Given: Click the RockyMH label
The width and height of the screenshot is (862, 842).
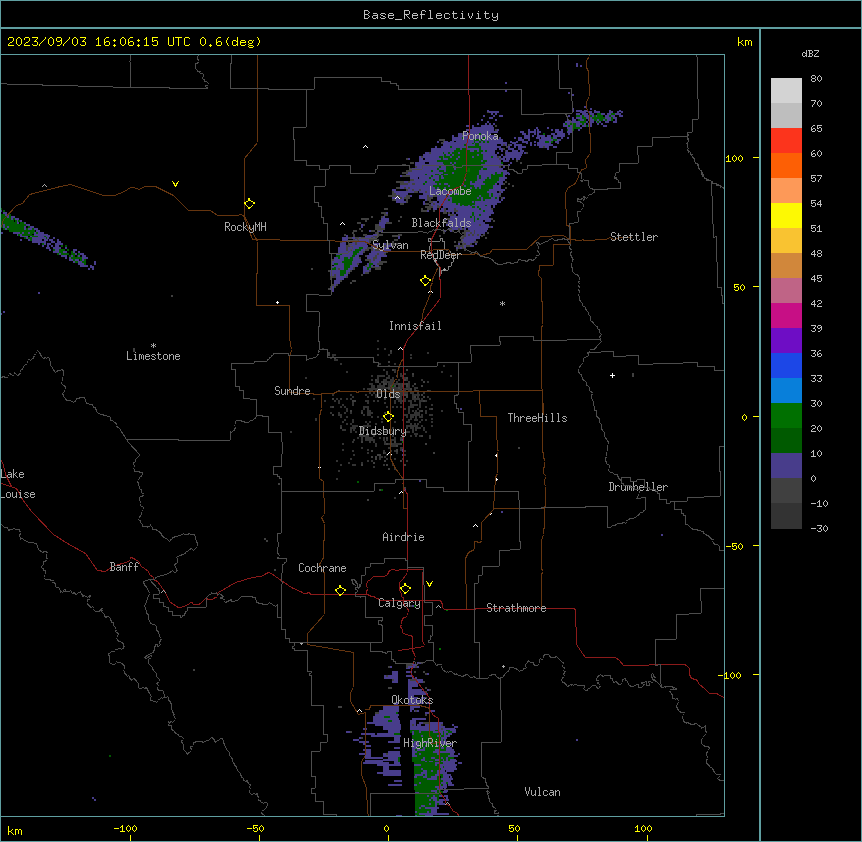Looking at the screenshot, I should click(x=245, y=227).
